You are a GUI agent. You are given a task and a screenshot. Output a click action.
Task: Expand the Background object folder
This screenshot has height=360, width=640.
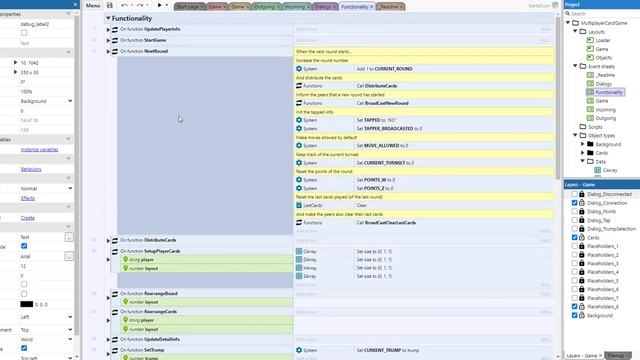pos(582,144)
